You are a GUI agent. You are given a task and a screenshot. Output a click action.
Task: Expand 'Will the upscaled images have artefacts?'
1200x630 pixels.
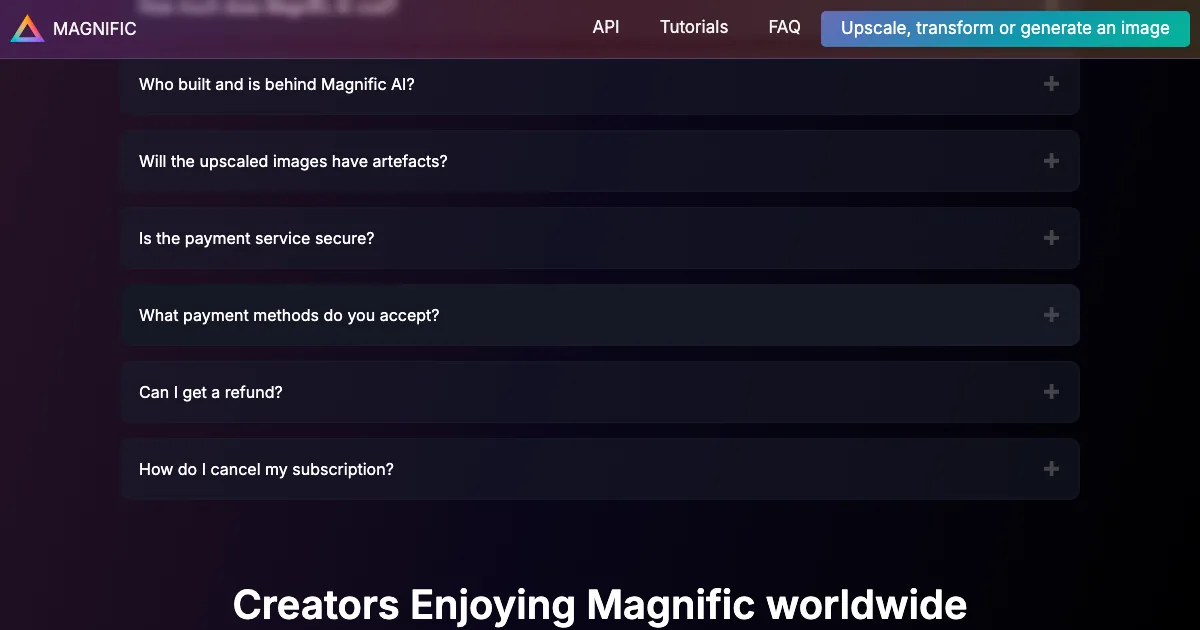point(293,162)
